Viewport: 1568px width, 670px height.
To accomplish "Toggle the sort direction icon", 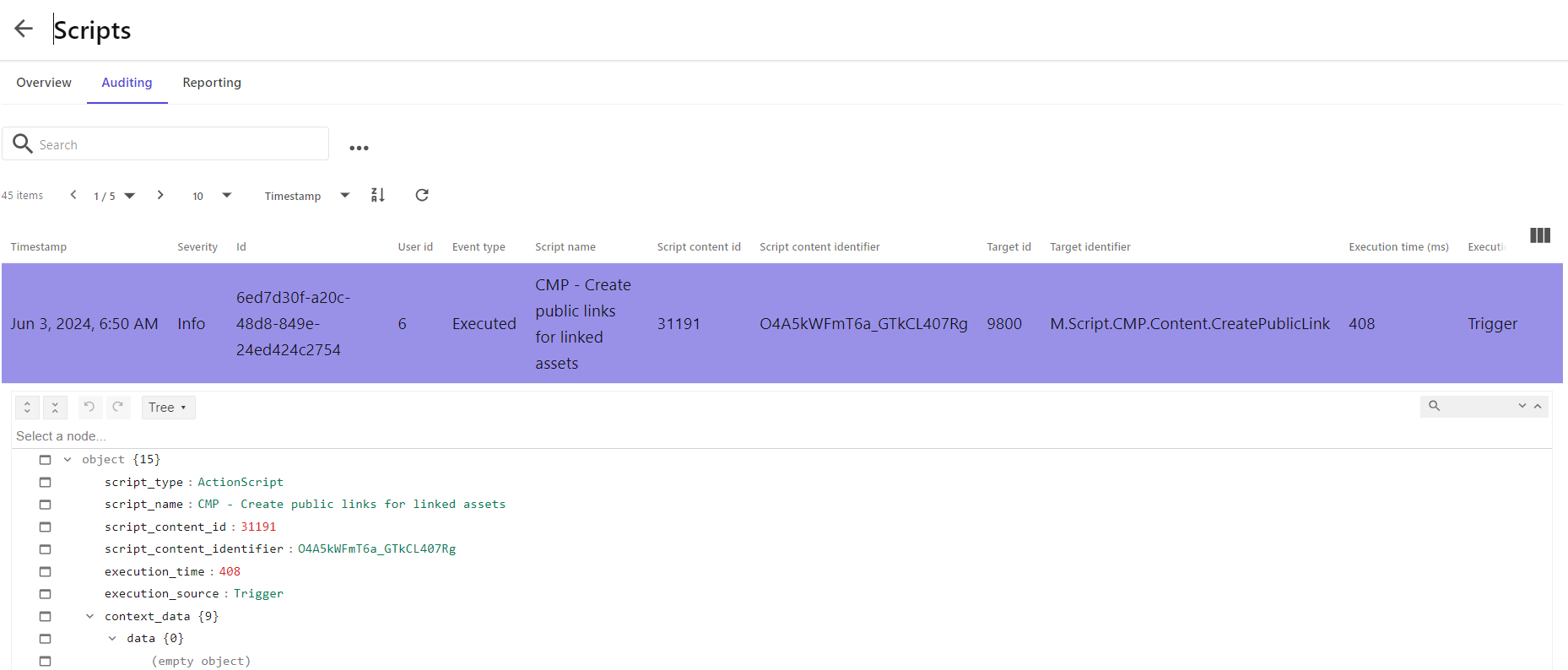I will 378,195.
